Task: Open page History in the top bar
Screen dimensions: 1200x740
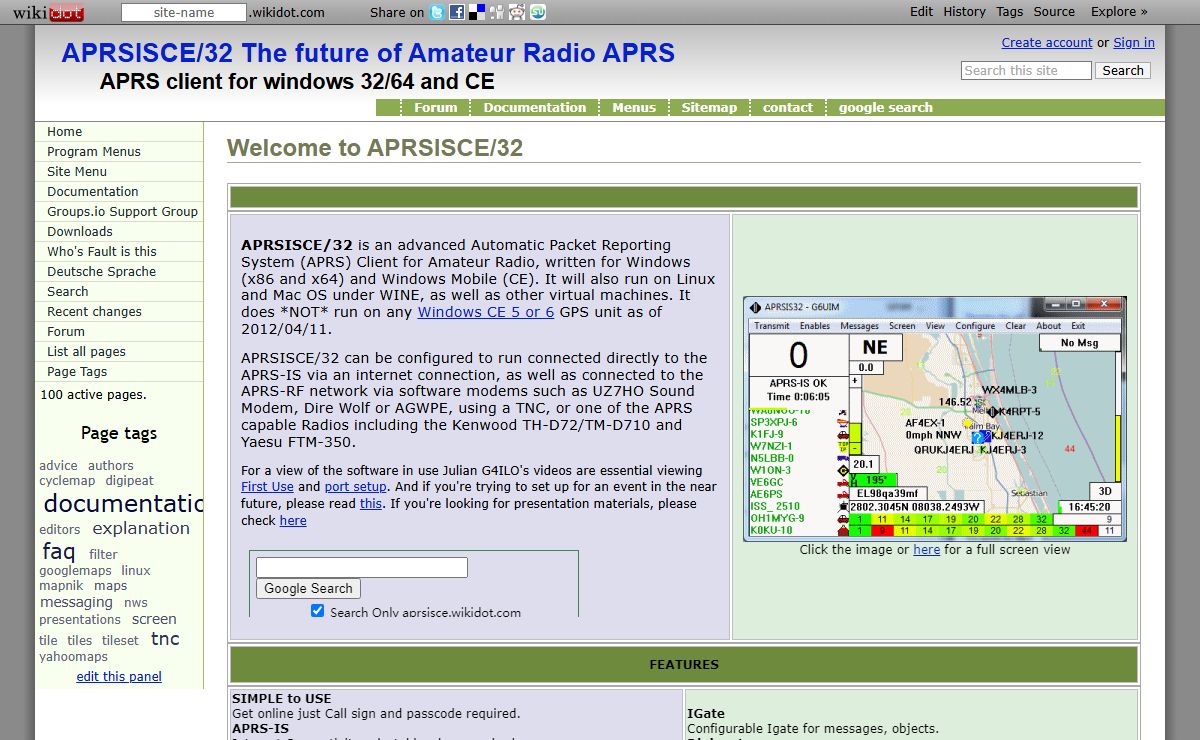Action: click(964, 12)
